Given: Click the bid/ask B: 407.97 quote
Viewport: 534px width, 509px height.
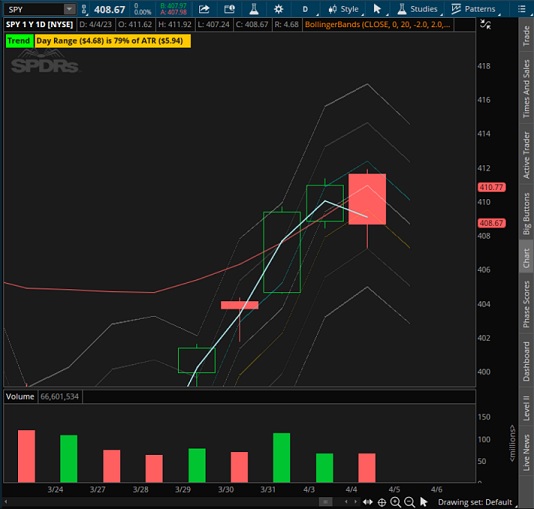Looking at the screenshot, I should (x=173, y=6).
